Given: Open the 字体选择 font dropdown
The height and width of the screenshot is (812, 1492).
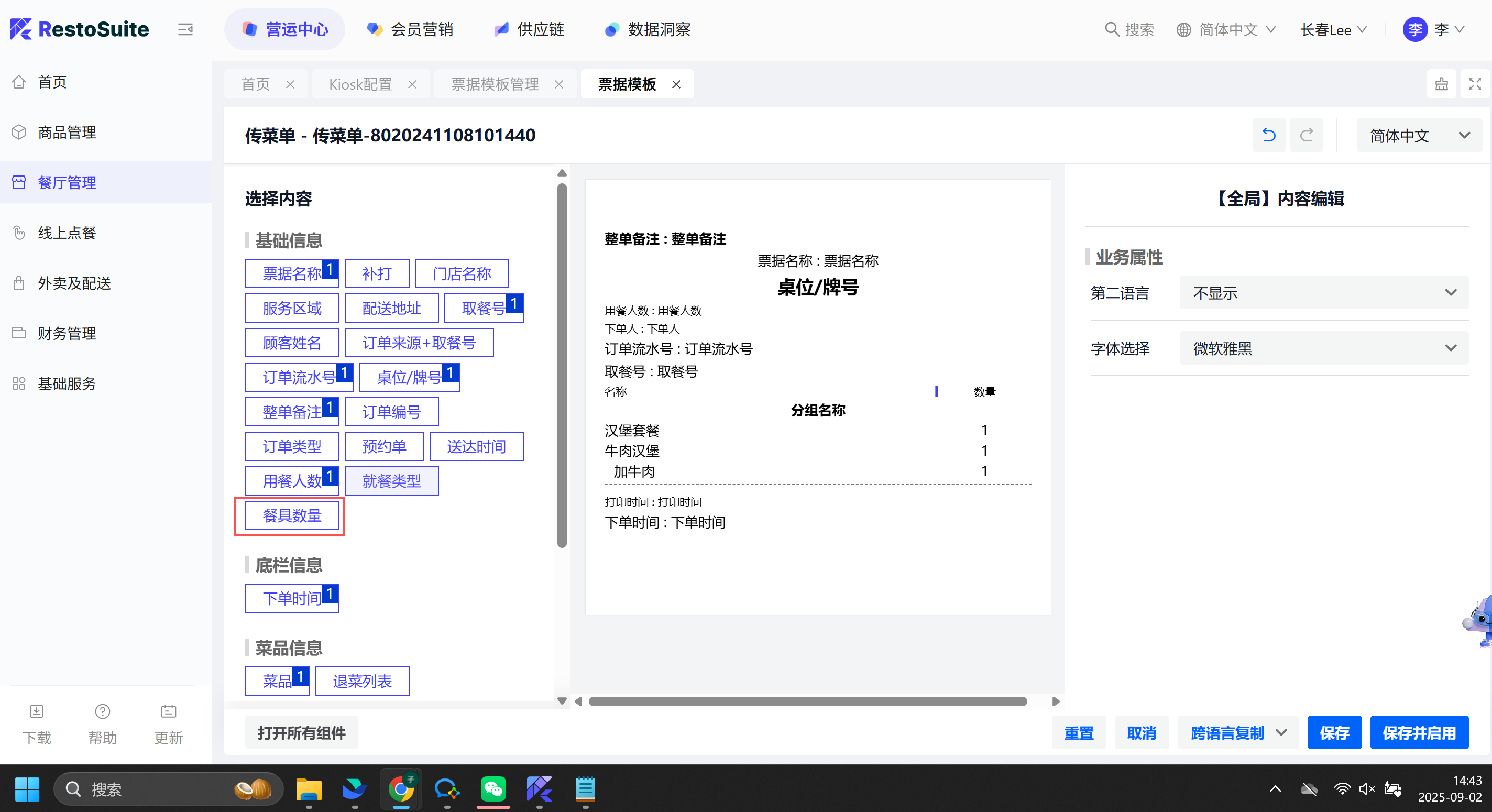Looking at the screenshot, I should coord(1323,348).
